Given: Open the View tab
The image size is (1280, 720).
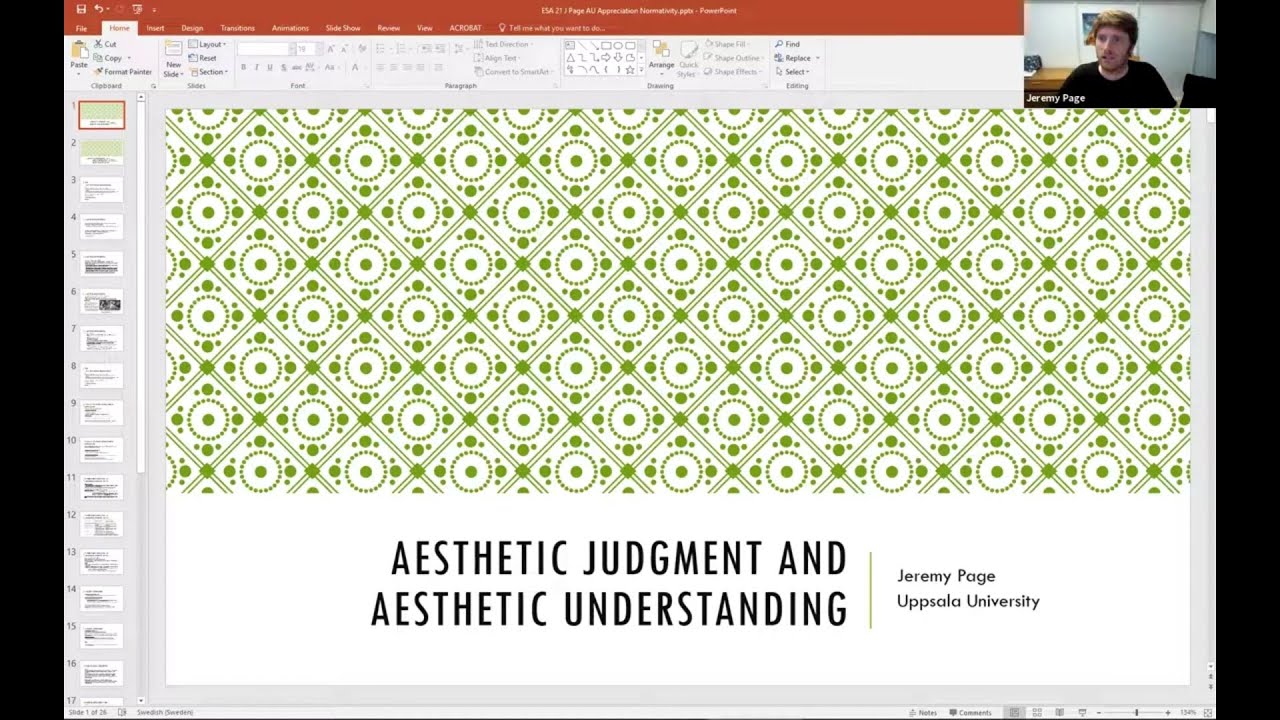Looking at the screenshot, I should pyautogui.click(x=425, y=28).
